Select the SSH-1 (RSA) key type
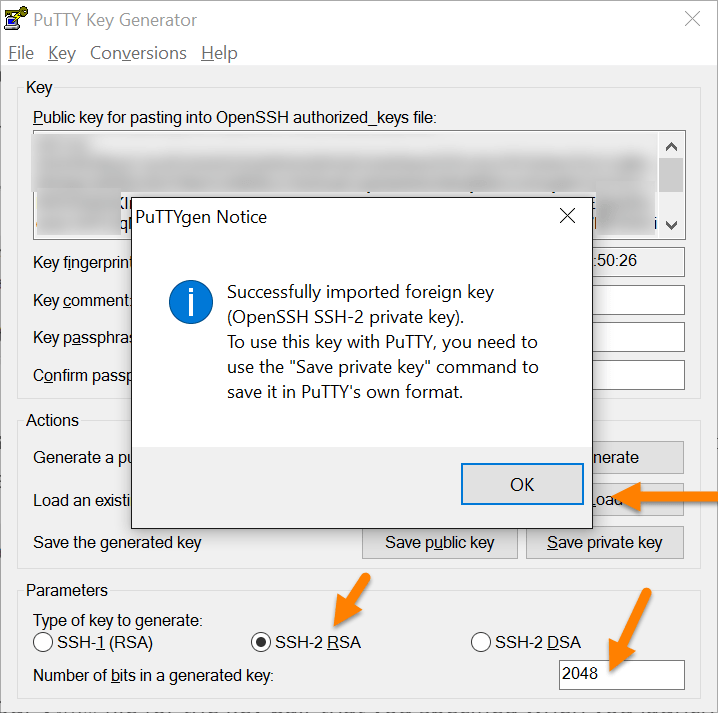The height and width of the screenshot is (713, 718). (43, 642)
